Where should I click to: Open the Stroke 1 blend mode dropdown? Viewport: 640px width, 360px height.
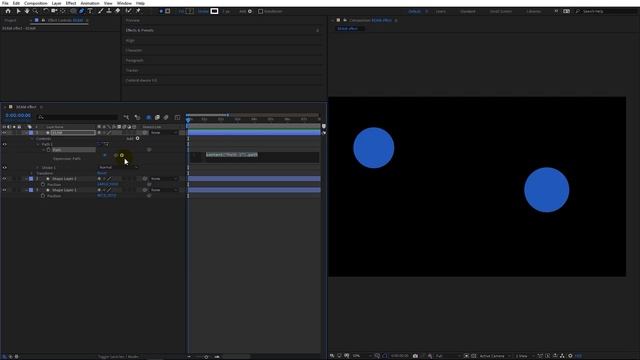click(118, 167)
